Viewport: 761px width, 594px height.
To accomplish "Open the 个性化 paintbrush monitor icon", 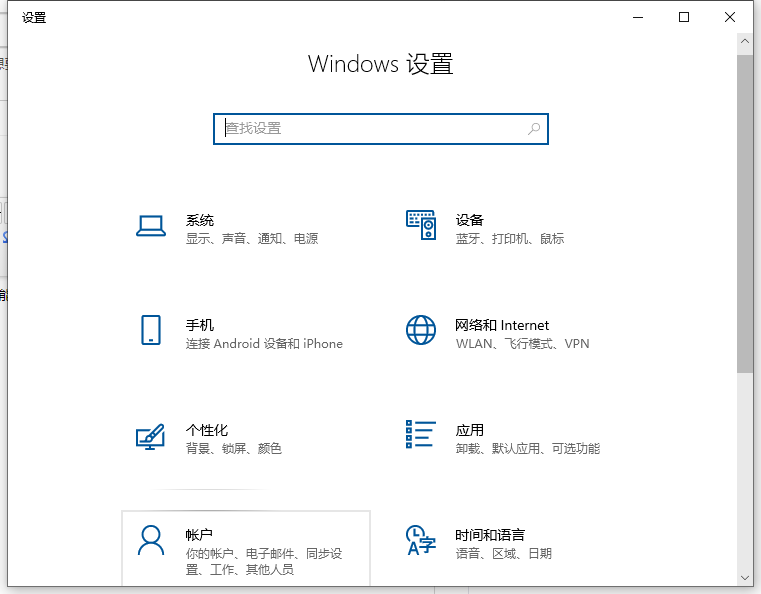I will (150, 437).
